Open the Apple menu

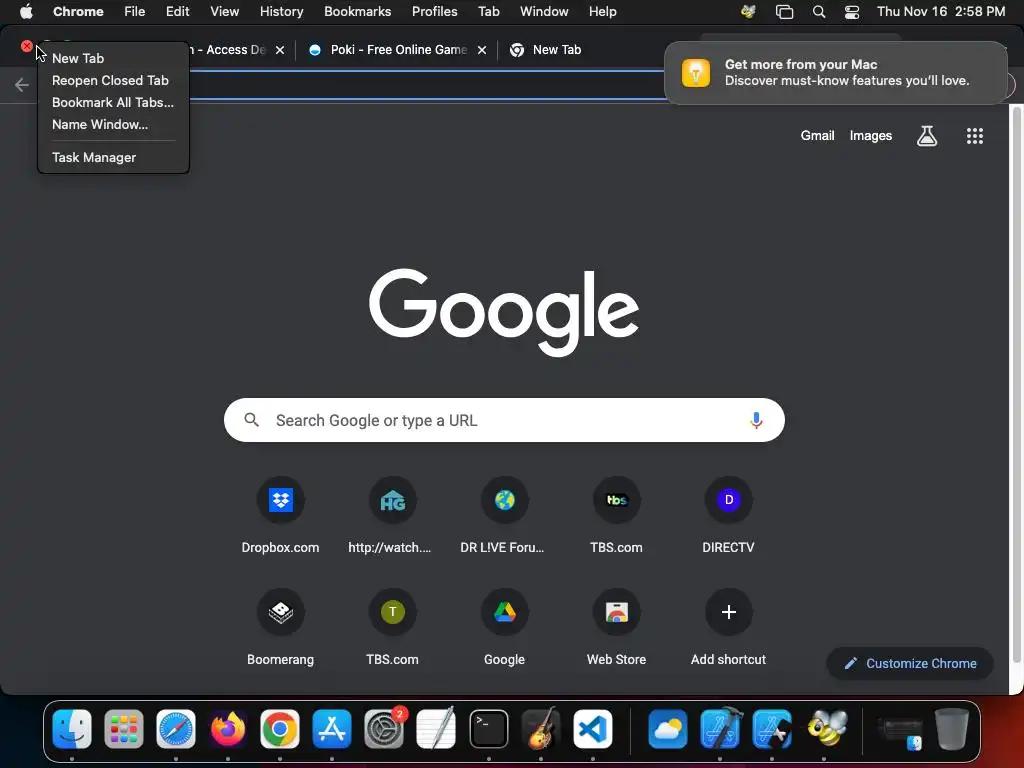26,12
